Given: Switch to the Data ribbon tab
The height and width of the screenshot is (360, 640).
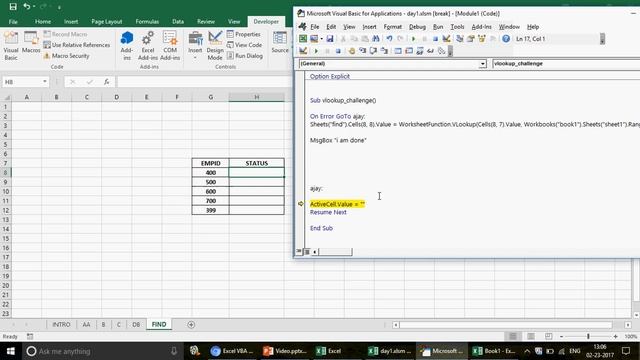Looking at the screenshot, I should point(178,22).
